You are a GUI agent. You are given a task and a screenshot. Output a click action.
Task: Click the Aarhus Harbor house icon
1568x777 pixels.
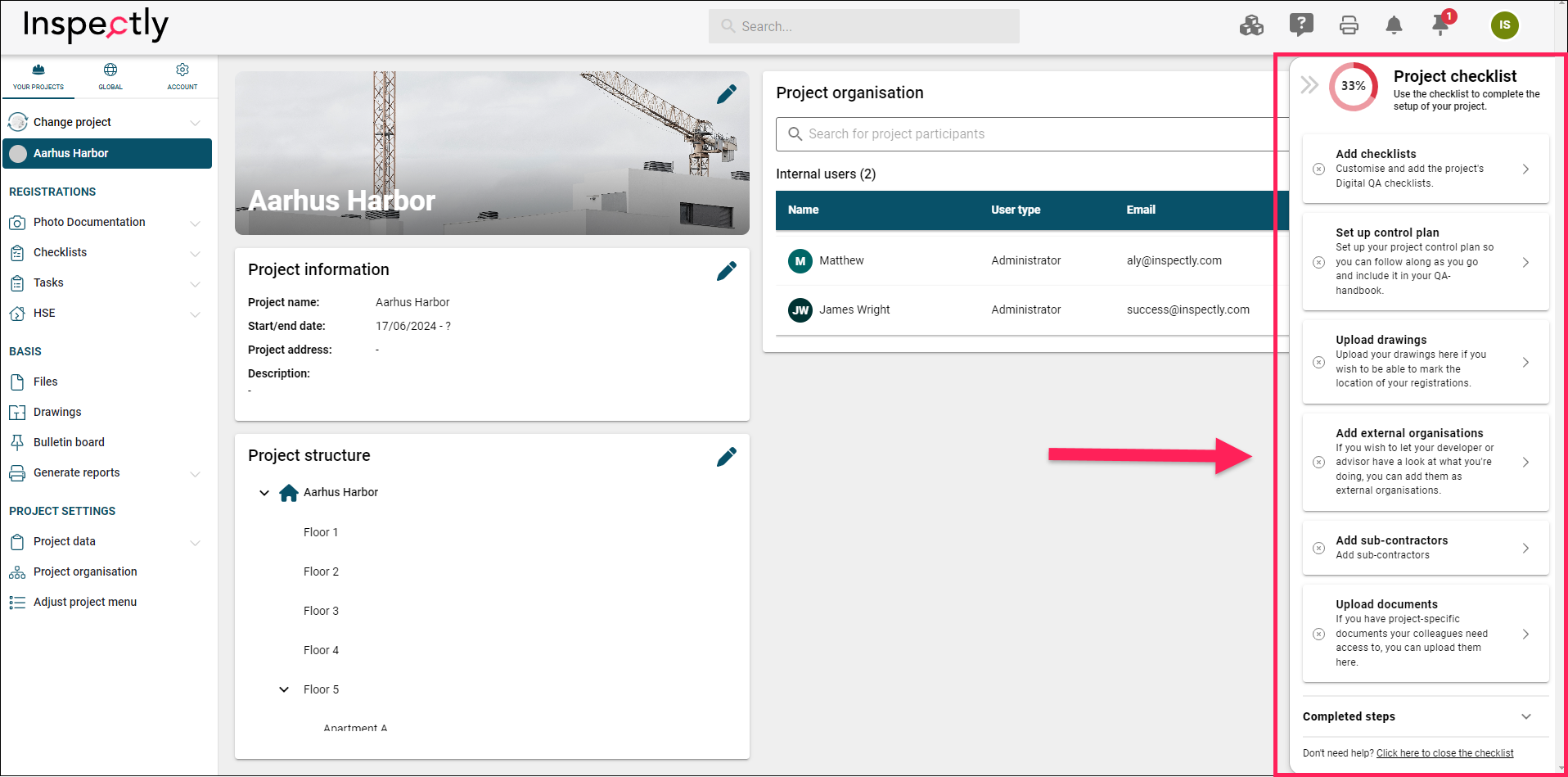point(289,493)
